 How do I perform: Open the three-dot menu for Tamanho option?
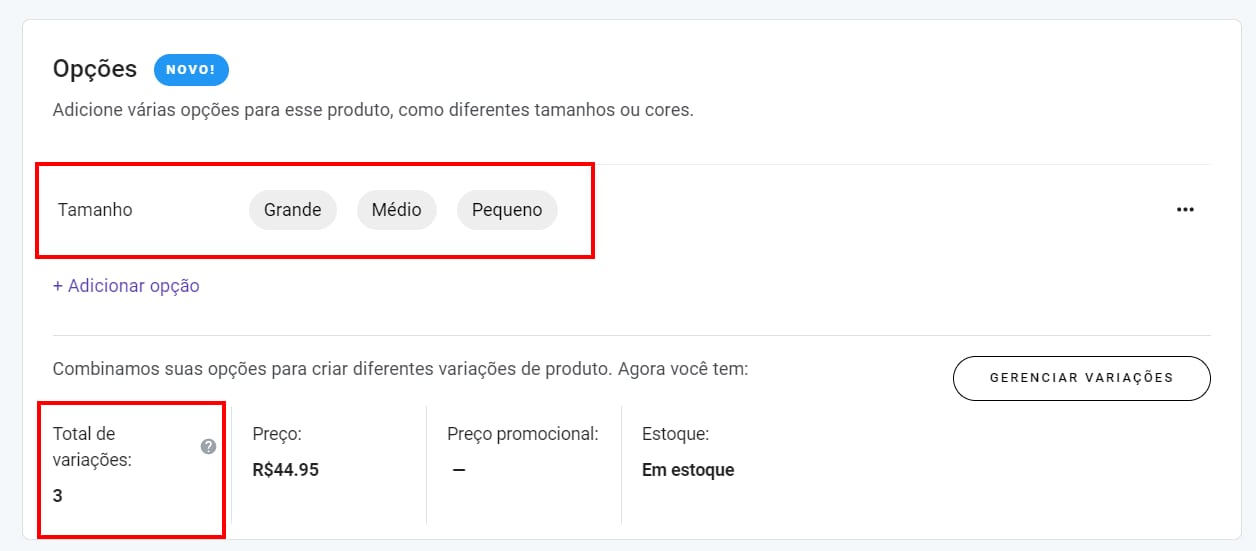[1185, 210]
